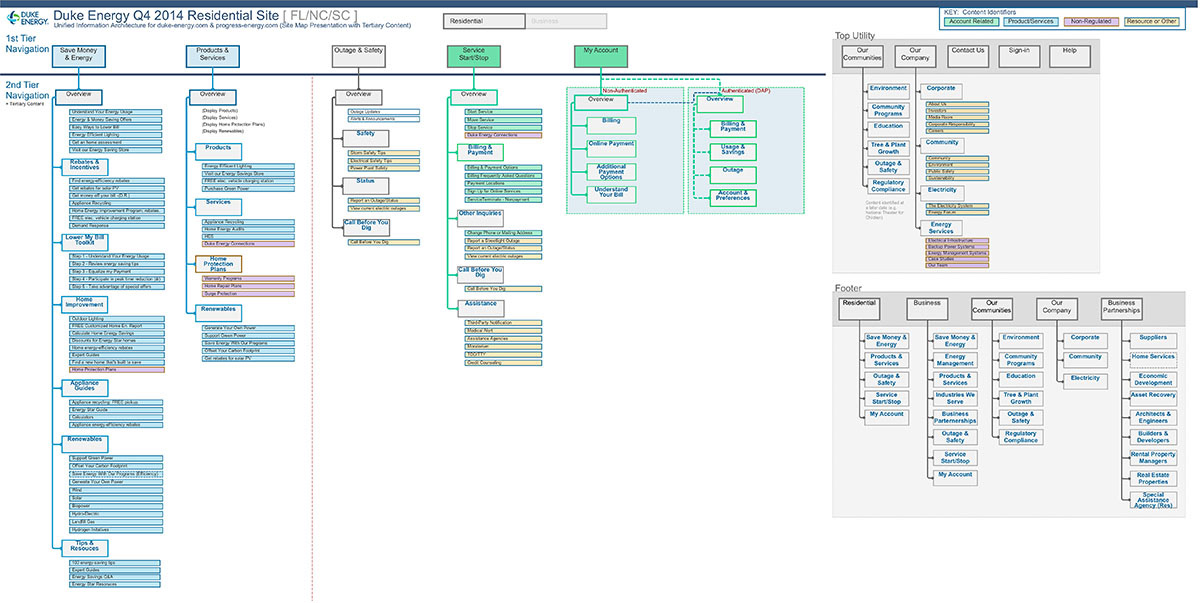Click Start Service row
The image size is (1200, 603).
coord(503,112)
